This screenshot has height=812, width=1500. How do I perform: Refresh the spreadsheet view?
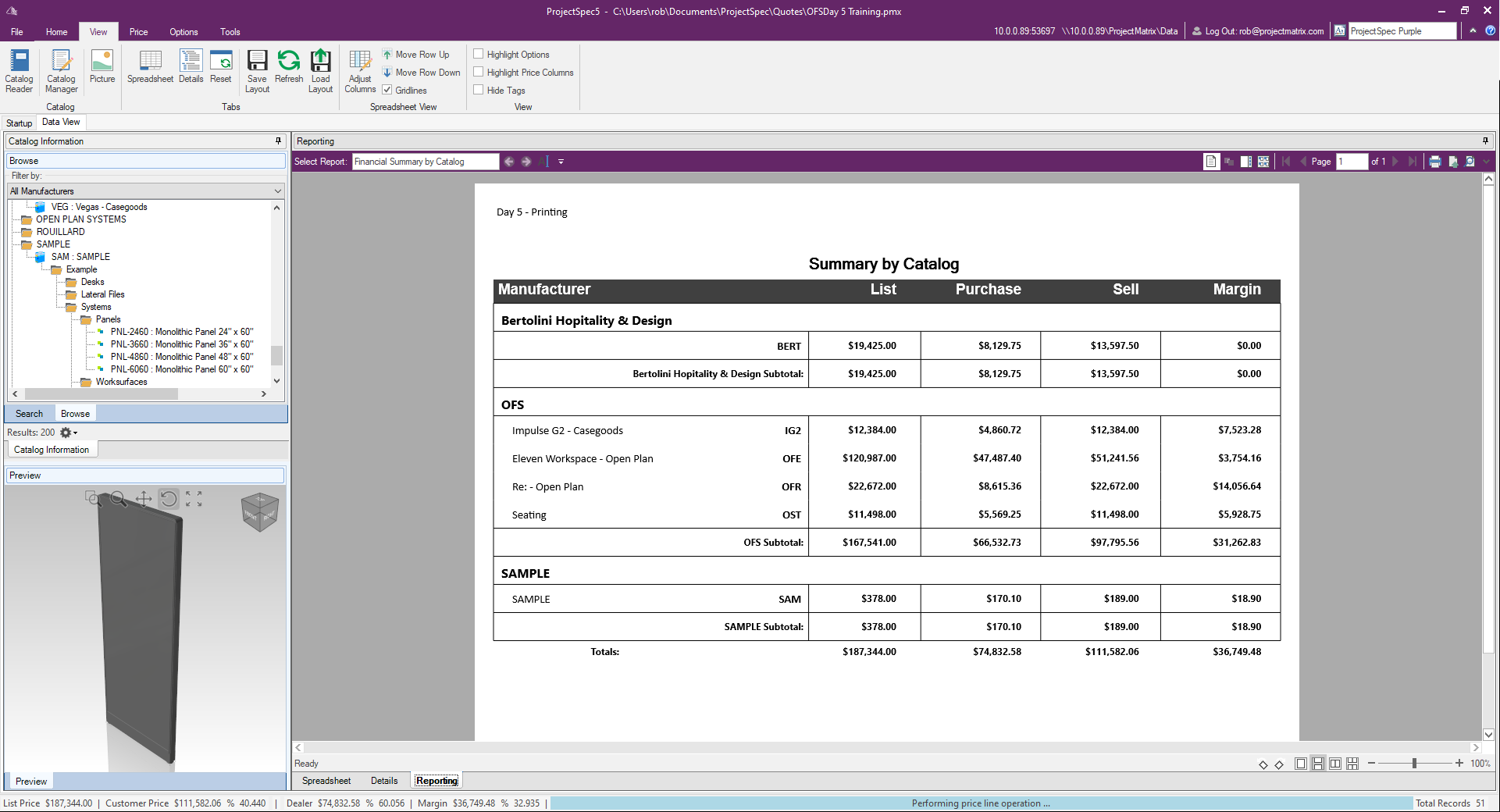point(289,66)
